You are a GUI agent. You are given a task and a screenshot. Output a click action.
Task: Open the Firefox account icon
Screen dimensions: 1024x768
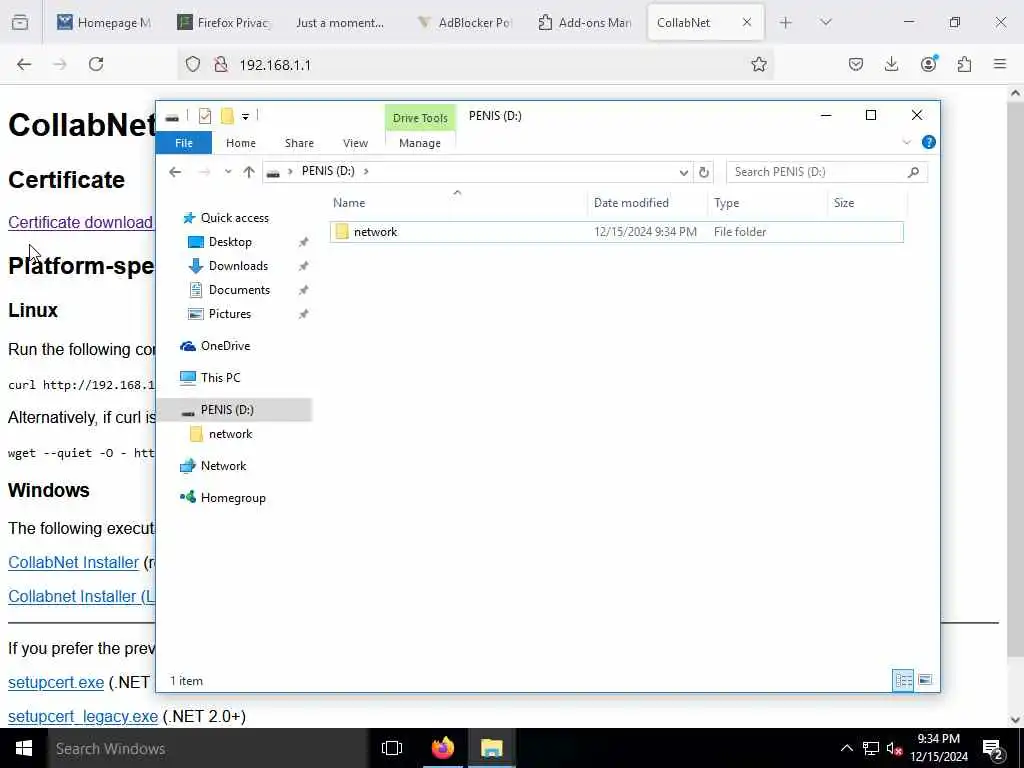(929, 63)
